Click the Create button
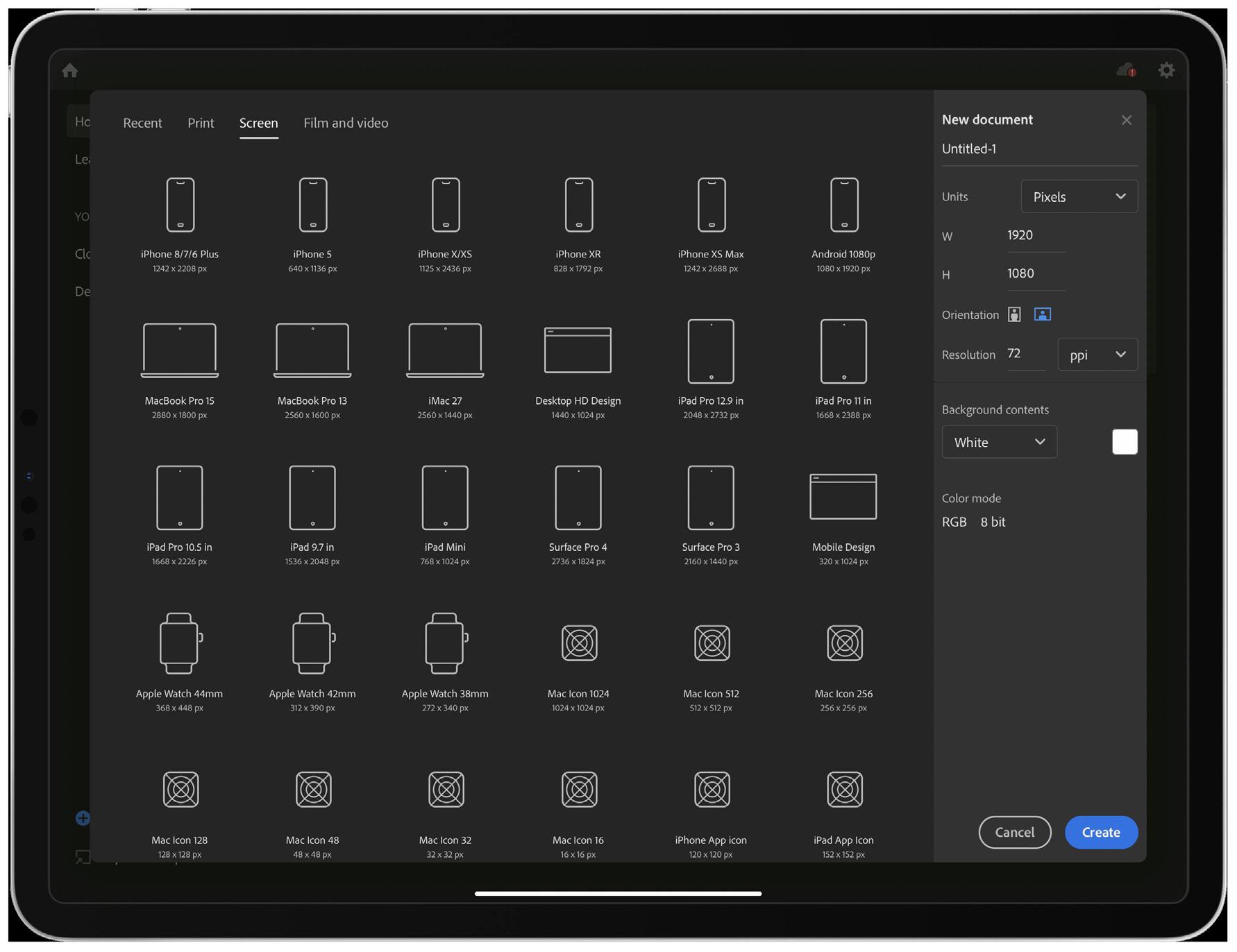 (x=1101, y=832)
